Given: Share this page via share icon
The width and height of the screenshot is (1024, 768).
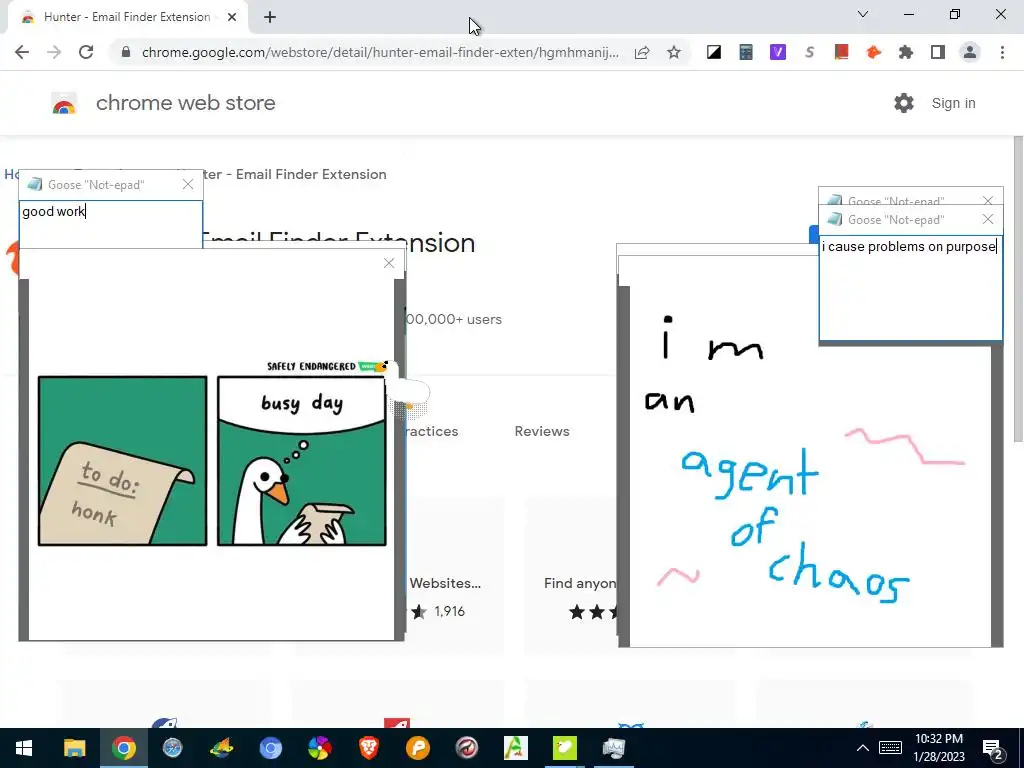Looking at the screenshot, I should click(642, 52).
